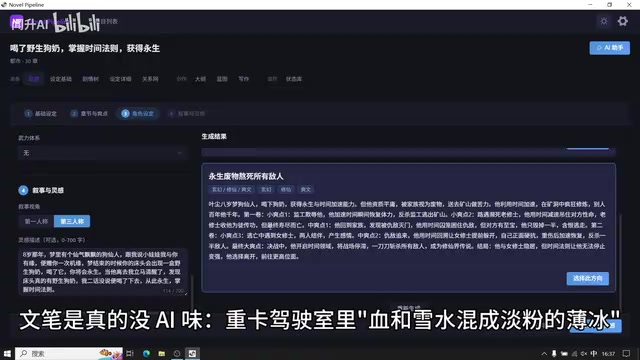
Task: Show hidden system tray icons
Action: point(544,354)
